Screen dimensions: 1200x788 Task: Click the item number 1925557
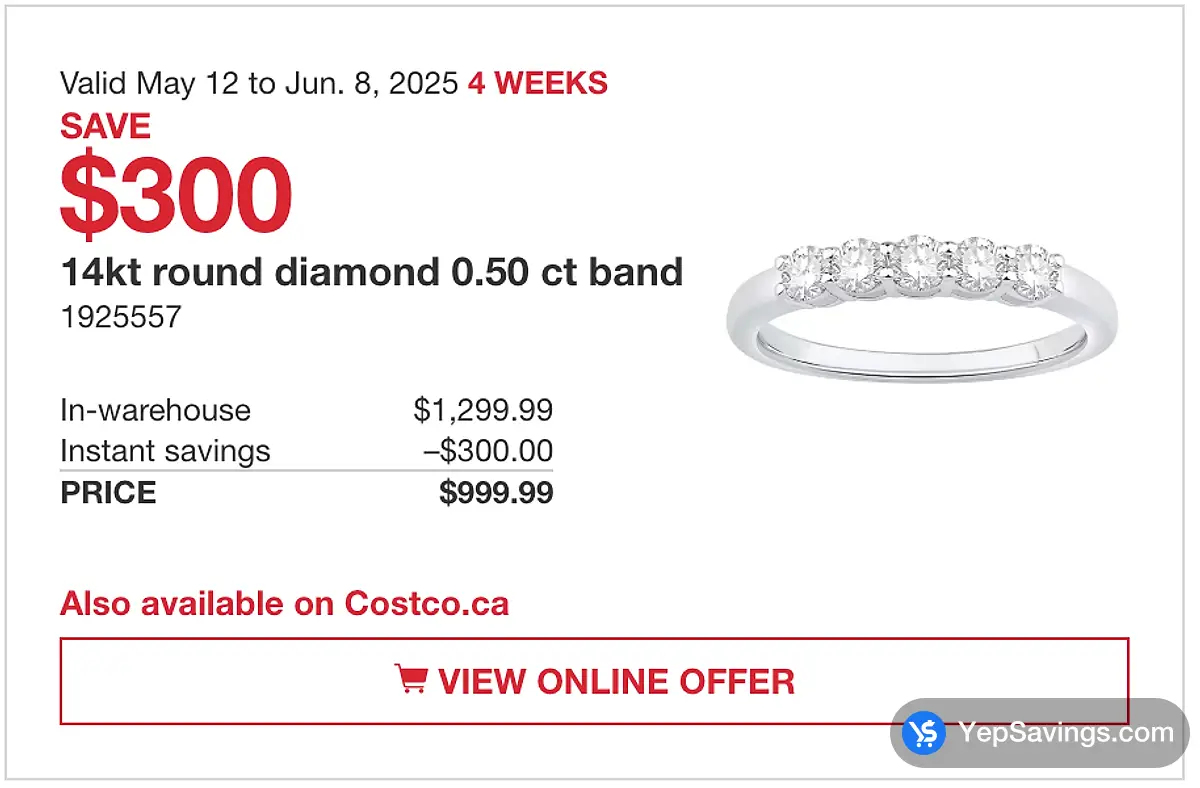pyautogui.click(x=120, y=317)
